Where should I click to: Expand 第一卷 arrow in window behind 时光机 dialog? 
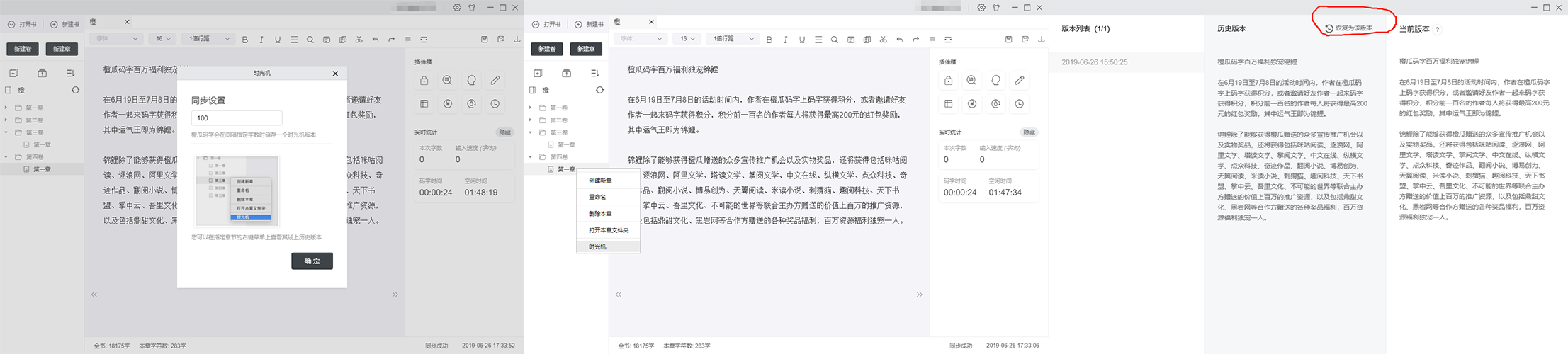(x=6, y=108)
